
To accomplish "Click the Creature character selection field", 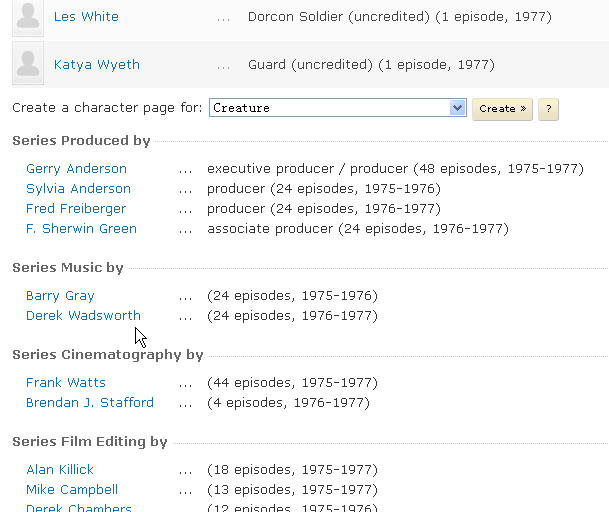I will click(x=338, y=108).
